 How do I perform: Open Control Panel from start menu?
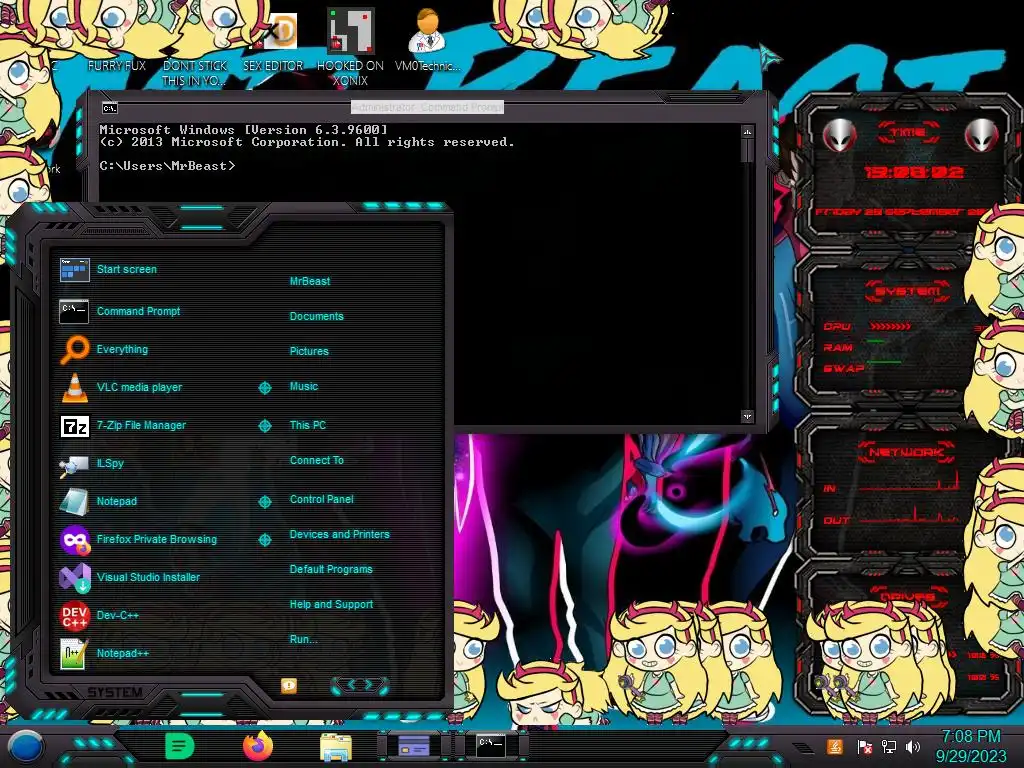coord(321,499)
